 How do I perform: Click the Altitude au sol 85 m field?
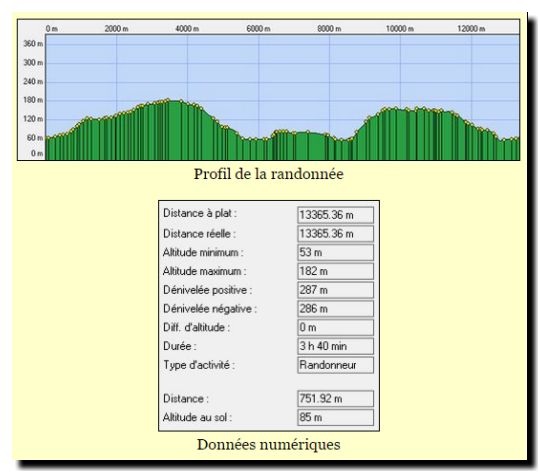(x=335, y=417)
